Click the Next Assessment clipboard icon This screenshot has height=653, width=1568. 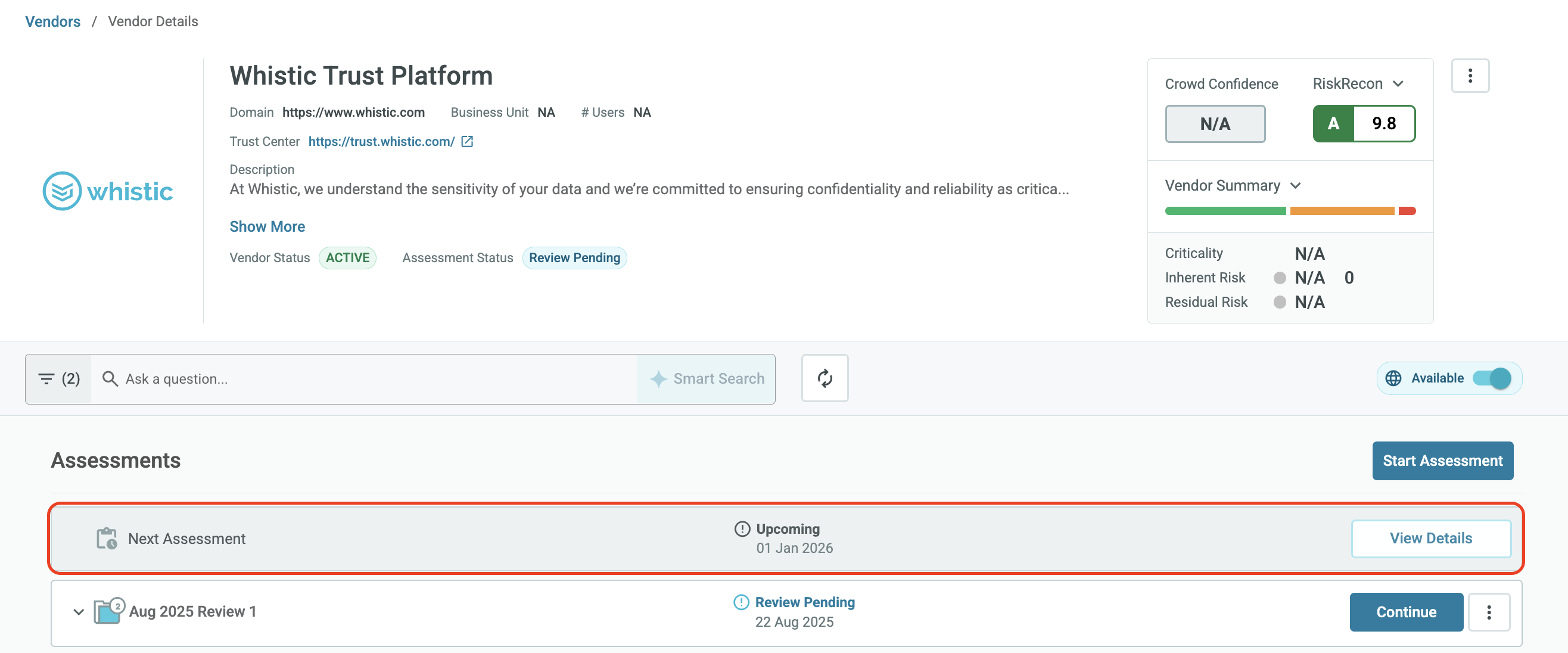[107, 539]
